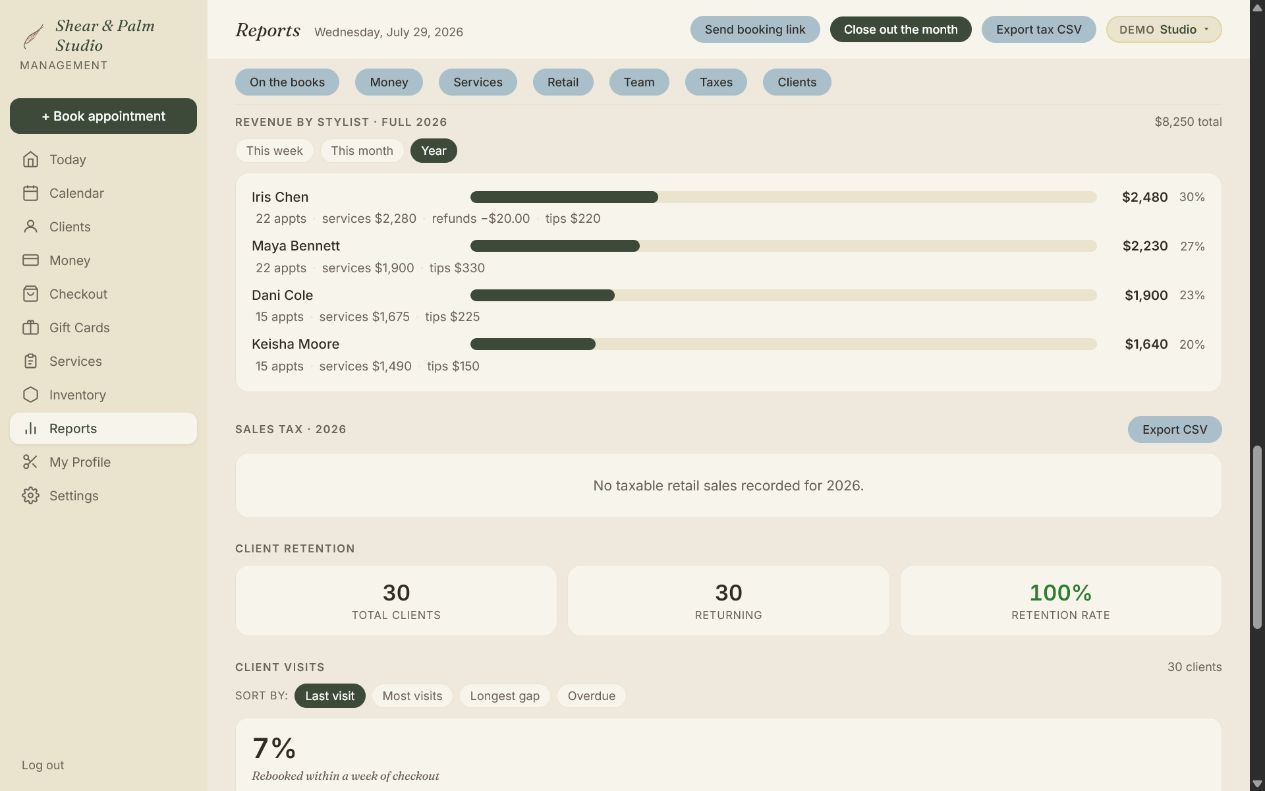Jump to the Services report section
1265x791 pixels.
(478, 82)
